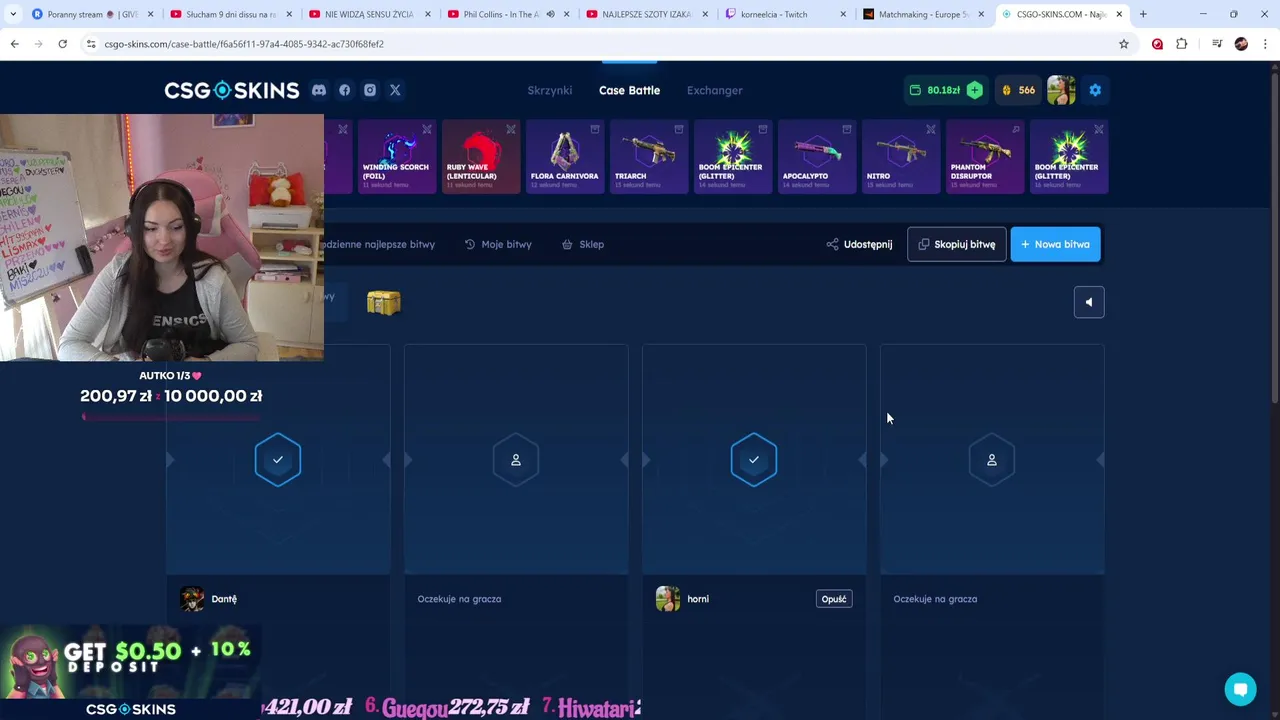This screenshot has height=720, width=1280.
Task: Click the address bar URL field
Action: coord(600,44)
